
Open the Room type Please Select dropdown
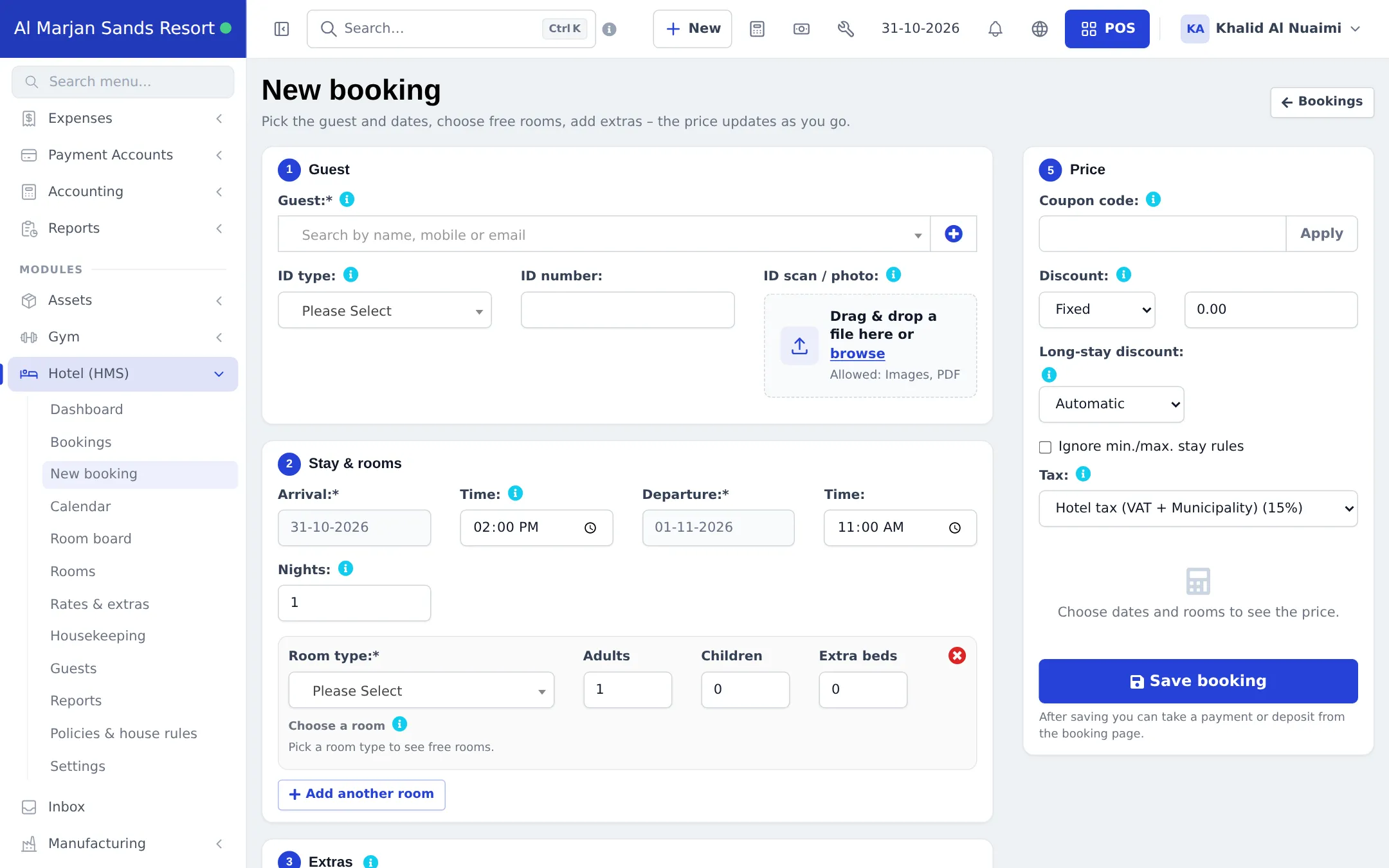click(x=421, y=691)
